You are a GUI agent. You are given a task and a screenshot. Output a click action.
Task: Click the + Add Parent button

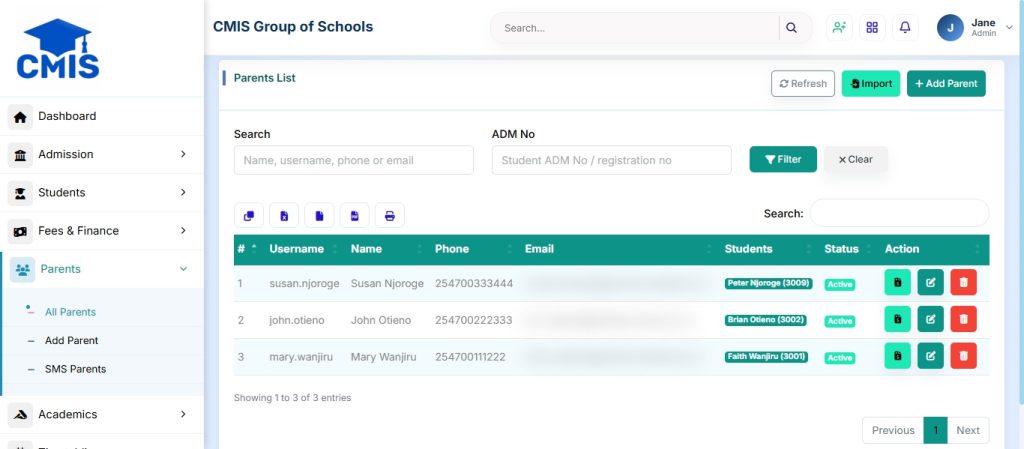tap(946, 84)
